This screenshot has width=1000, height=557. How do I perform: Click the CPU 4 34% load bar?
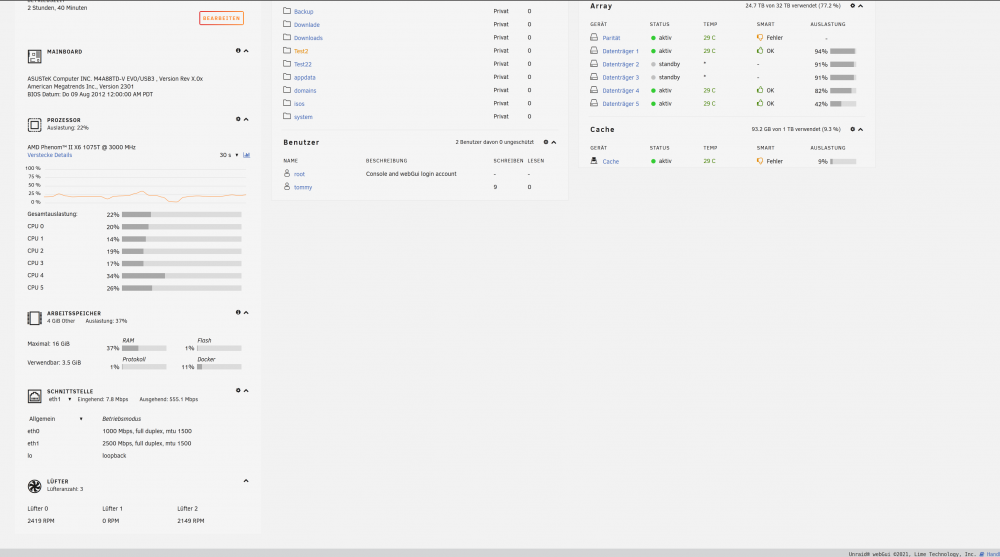pos(182,276)
